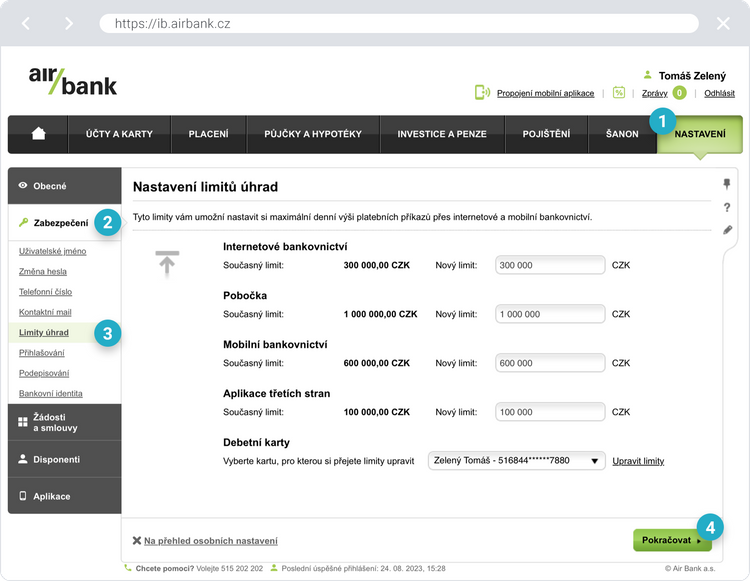The image size is (750, 581).
Task: Expand the Žádosti a smlouvy sidebar section
Action: (x=64, y=422)
